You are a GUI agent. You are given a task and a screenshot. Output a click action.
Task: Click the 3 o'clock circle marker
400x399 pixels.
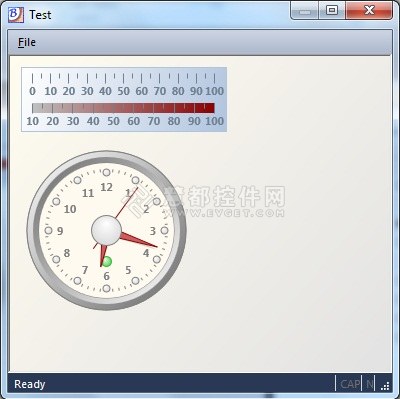coord(164,230)
